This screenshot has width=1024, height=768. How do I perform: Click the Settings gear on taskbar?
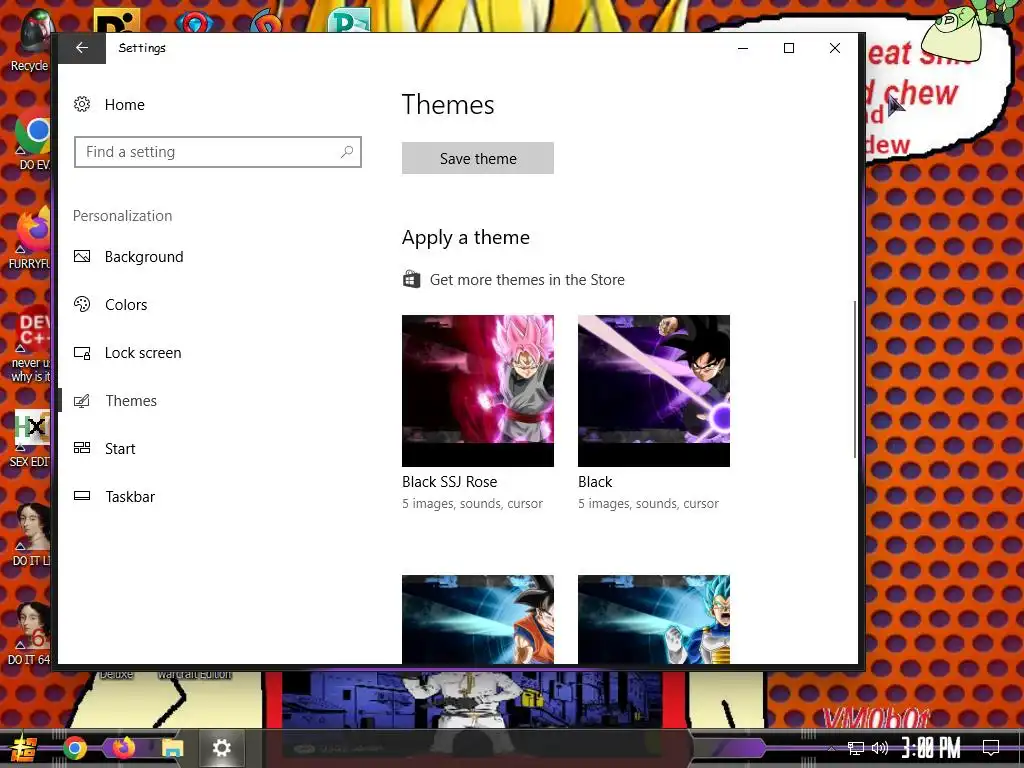[221, 748]
